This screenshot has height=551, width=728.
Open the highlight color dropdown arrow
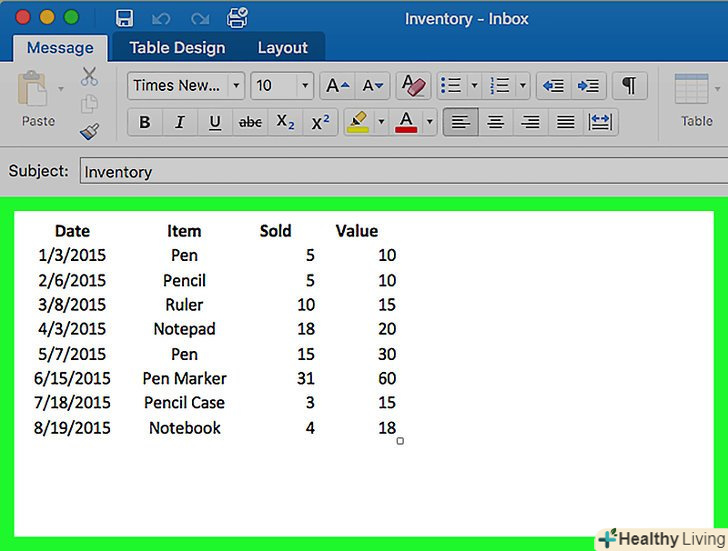coord(381,122)
